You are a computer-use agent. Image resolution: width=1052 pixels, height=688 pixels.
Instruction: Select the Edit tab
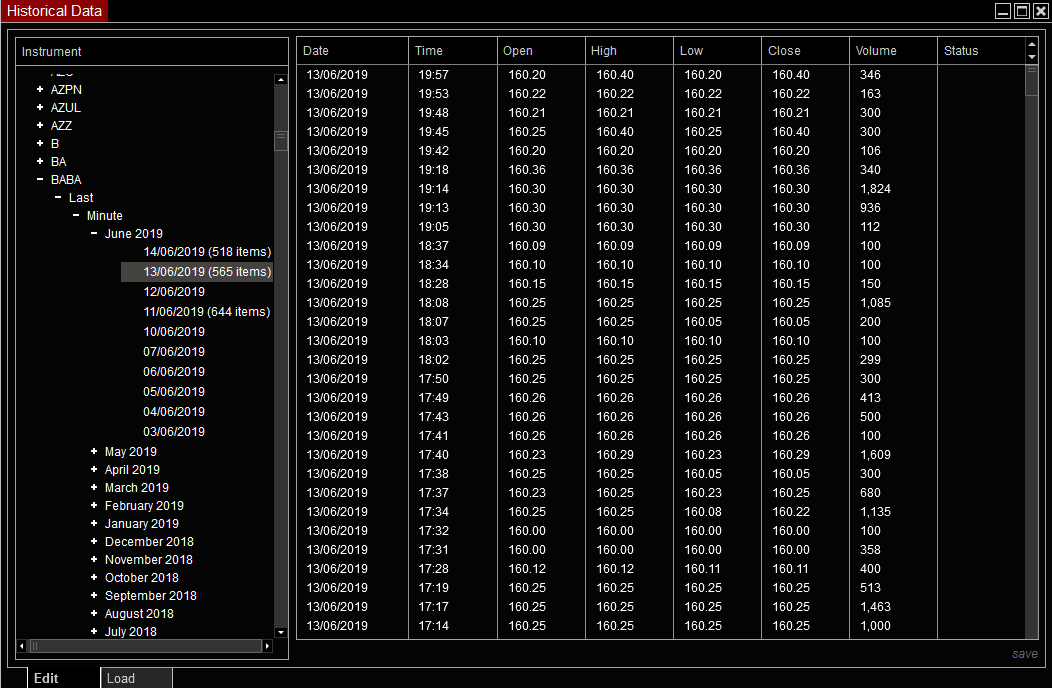46,678
